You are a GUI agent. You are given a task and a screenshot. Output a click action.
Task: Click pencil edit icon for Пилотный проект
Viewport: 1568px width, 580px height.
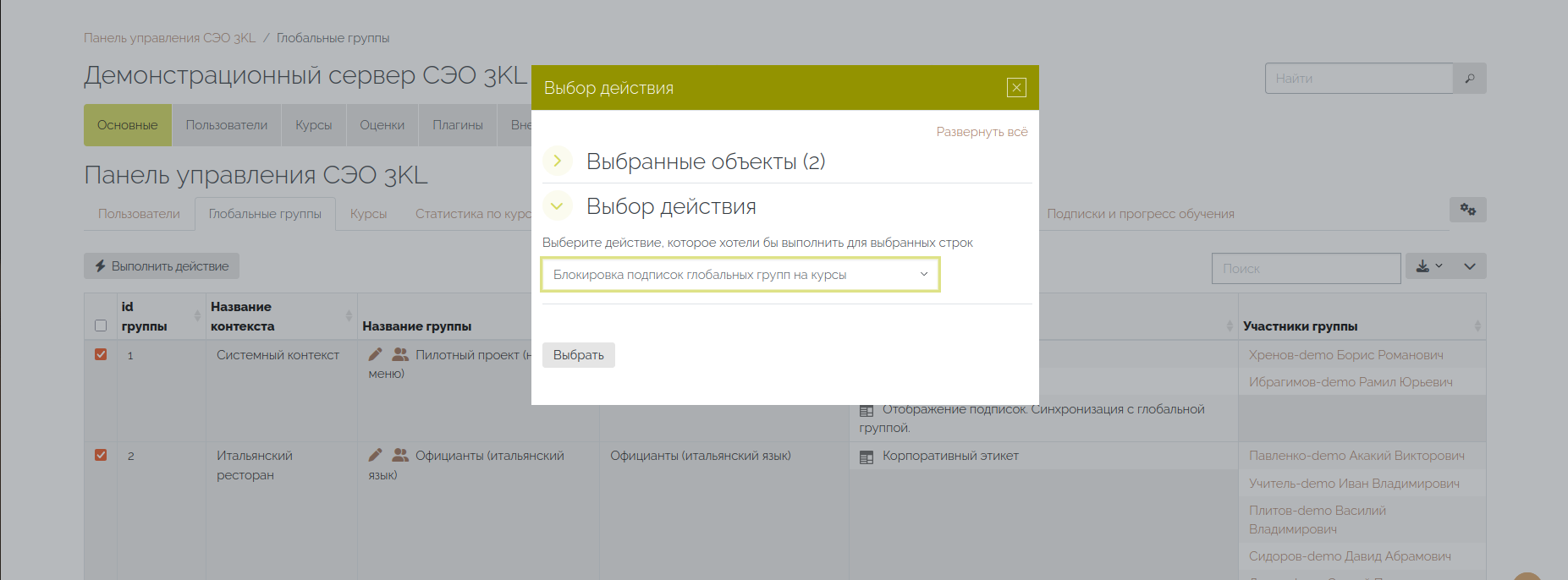pos(376,355)
